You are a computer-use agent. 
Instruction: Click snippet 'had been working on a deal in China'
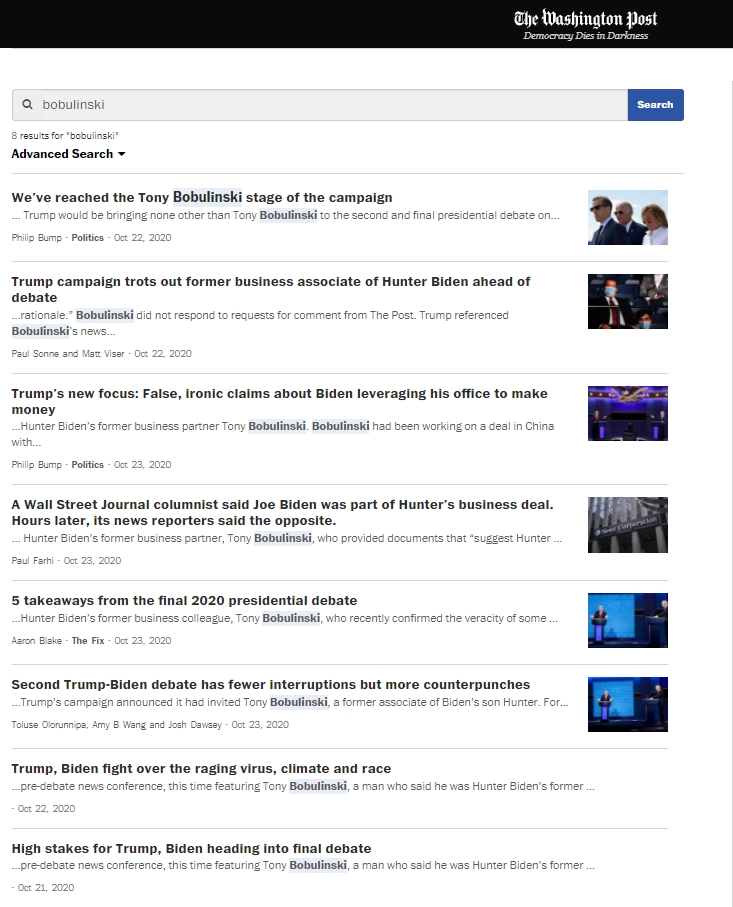pos(463,426)
